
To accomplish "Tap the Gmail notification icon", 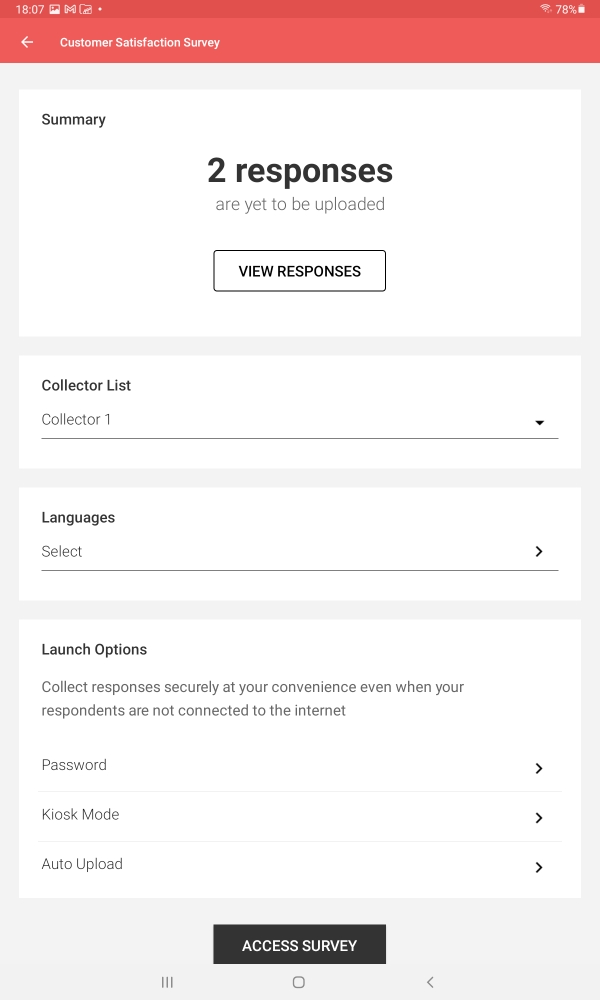I will pos(70,9).
